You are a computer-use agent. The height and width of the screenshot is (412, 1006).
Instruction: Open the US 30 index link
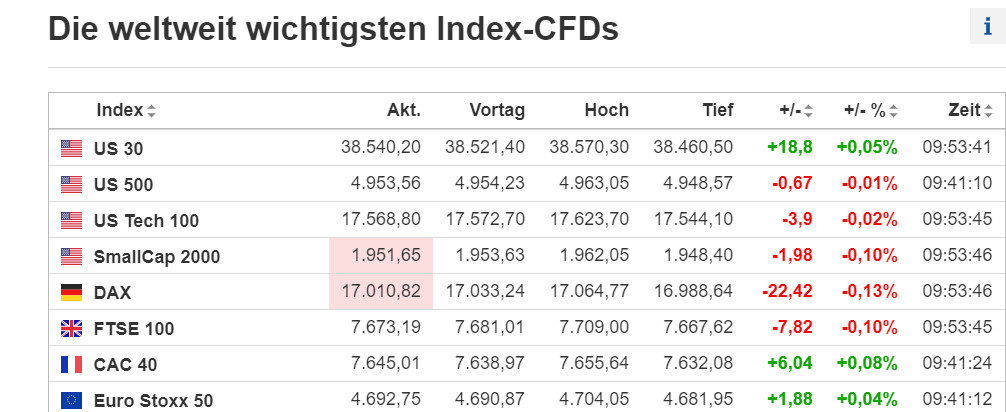(x=118, y=148)
